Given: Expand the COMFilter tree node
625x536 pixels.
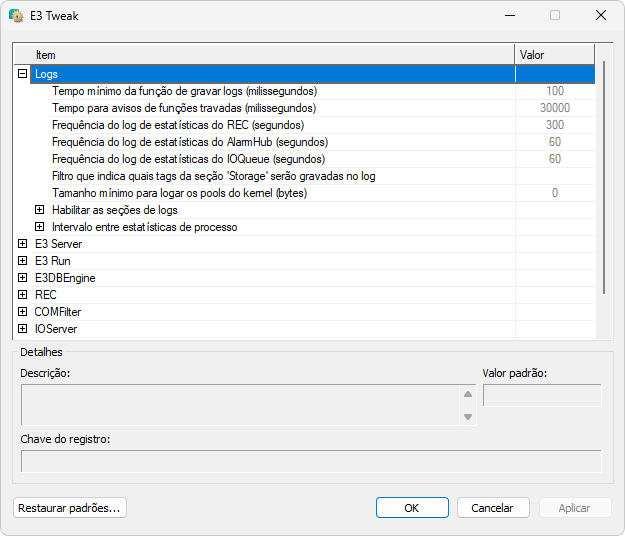Looking at the screenshot, I should (23, 312).
